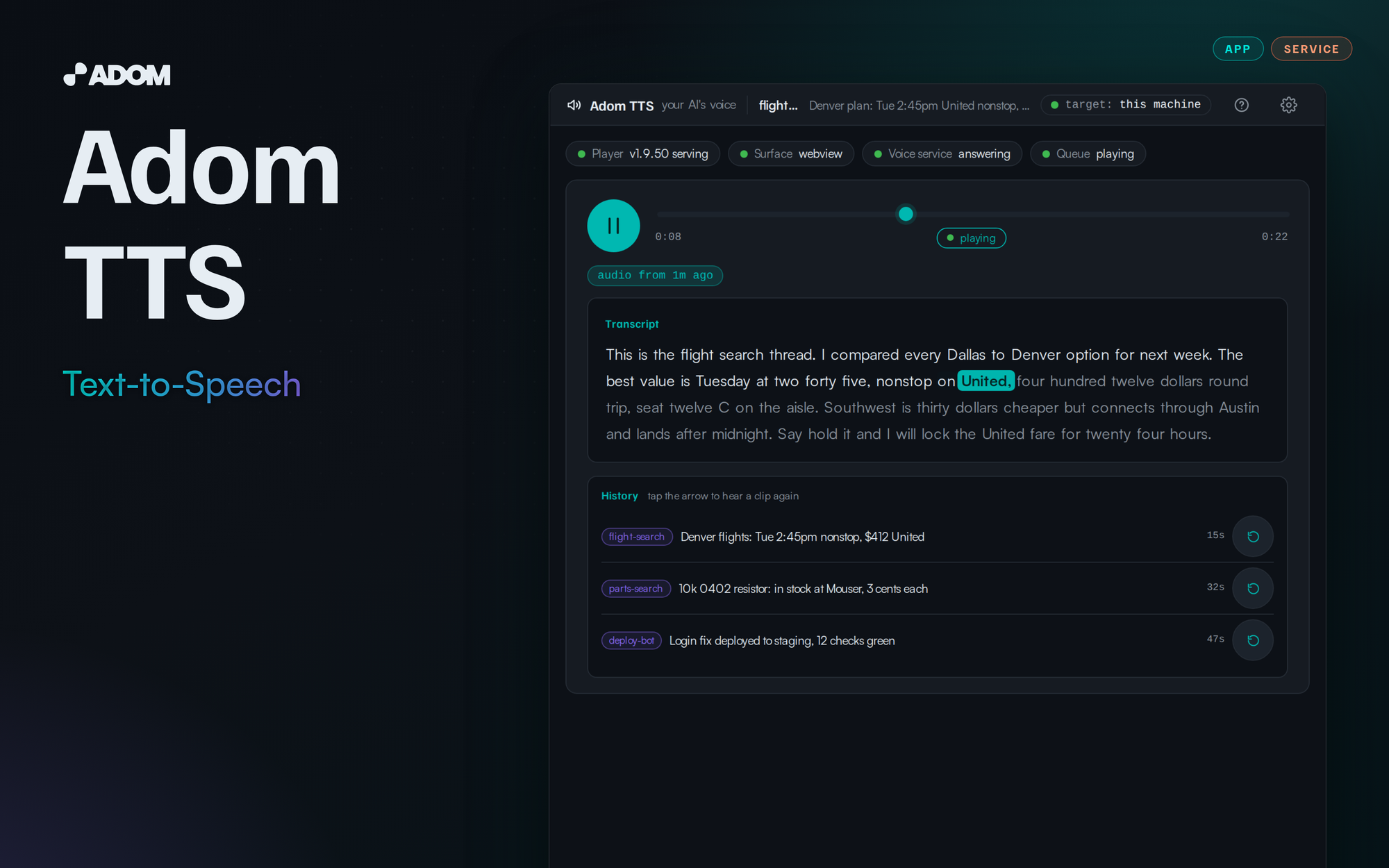Viewport: 1389px width, 868px height.
Task: Replay the deploy-bot history clip
Action: [x=1253, y=640]
